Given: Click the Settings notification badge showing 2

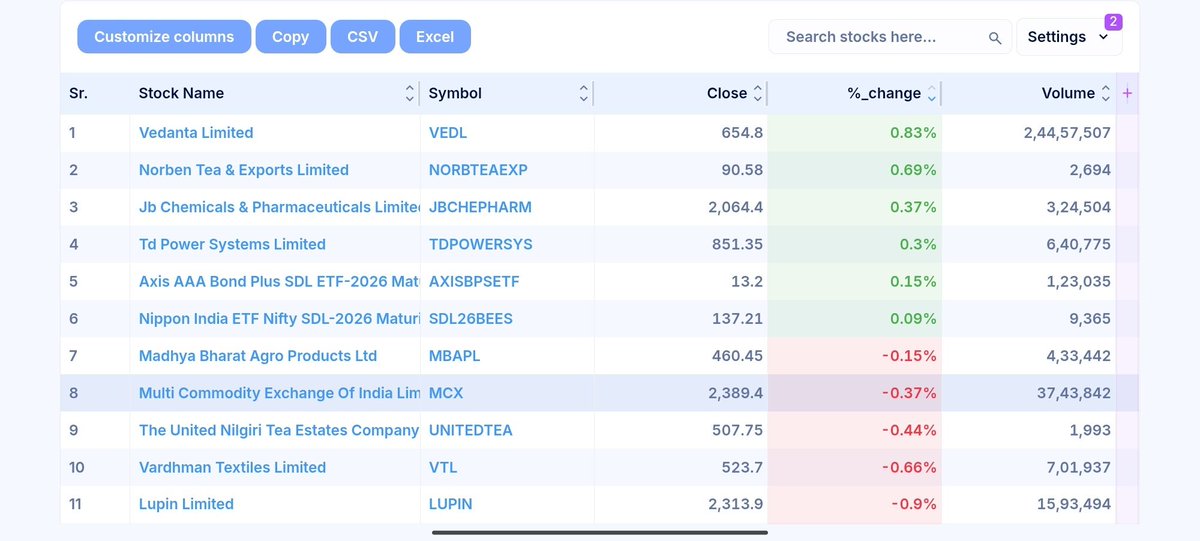Looking at the screenshot, I should [1113, 21].
